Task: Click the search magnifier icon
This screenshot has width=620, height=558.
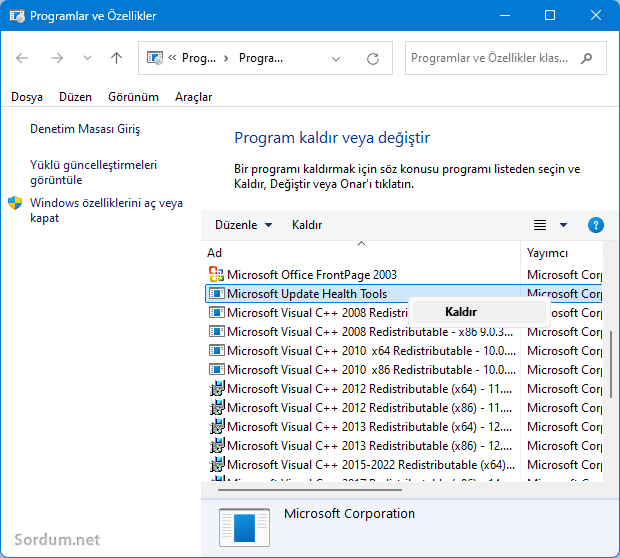Action: tap(587, 58)
